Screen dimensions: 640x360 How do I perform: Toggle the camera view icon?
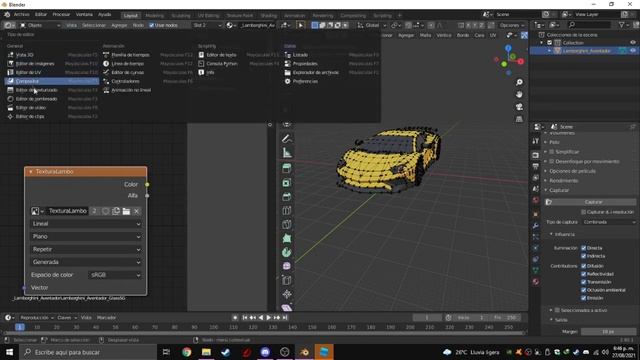coord(519,107)
